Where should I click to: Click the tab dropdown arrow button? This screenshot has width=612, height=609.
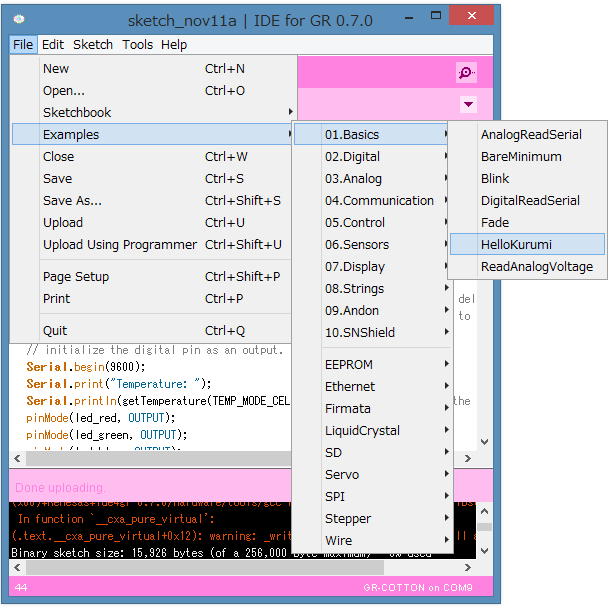coord(469,104)
